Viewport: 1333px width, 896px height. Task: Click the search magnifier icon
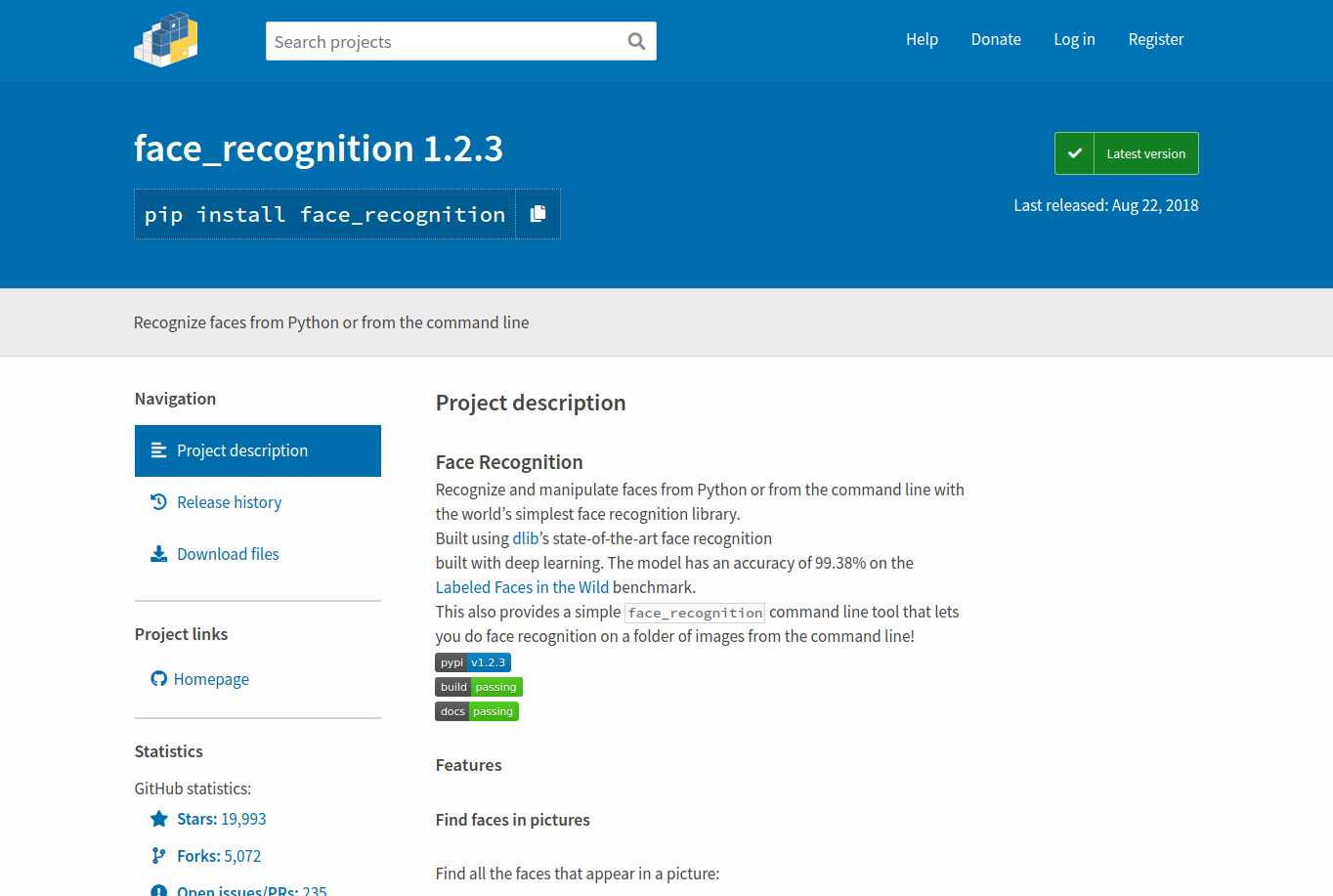click(x=636, y=41)
